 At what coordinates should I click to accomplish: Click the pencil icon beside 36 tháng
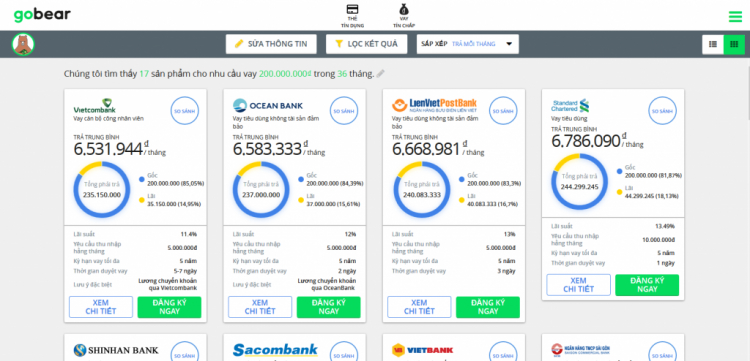click(380, 74)
